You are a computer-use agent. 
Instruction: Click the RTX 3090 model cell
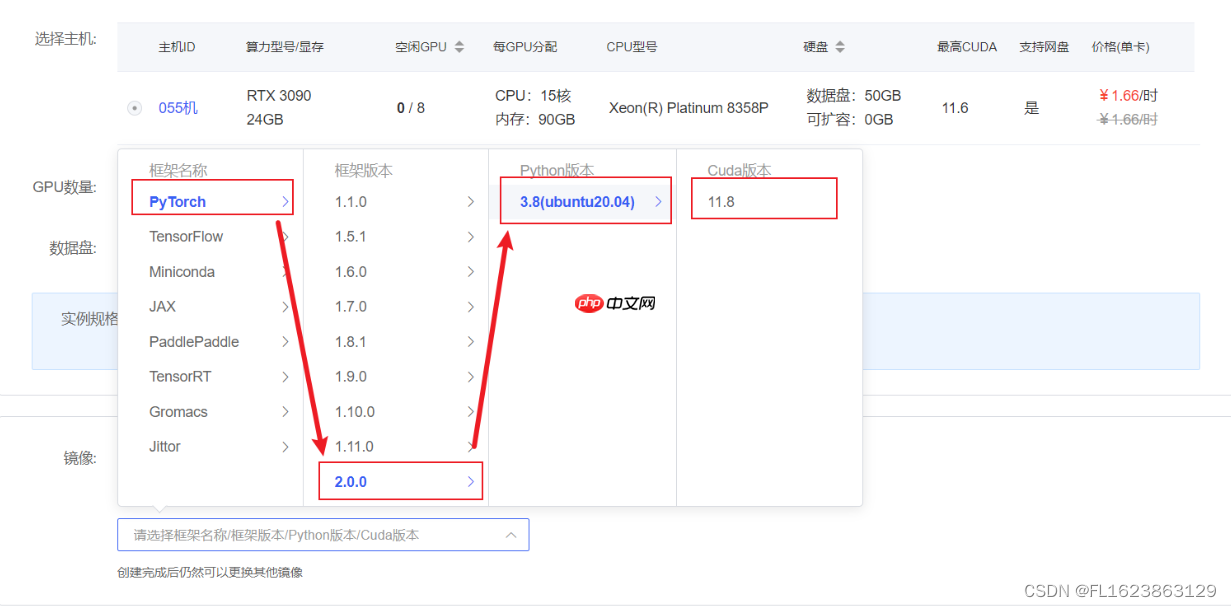tap(279, 96)
